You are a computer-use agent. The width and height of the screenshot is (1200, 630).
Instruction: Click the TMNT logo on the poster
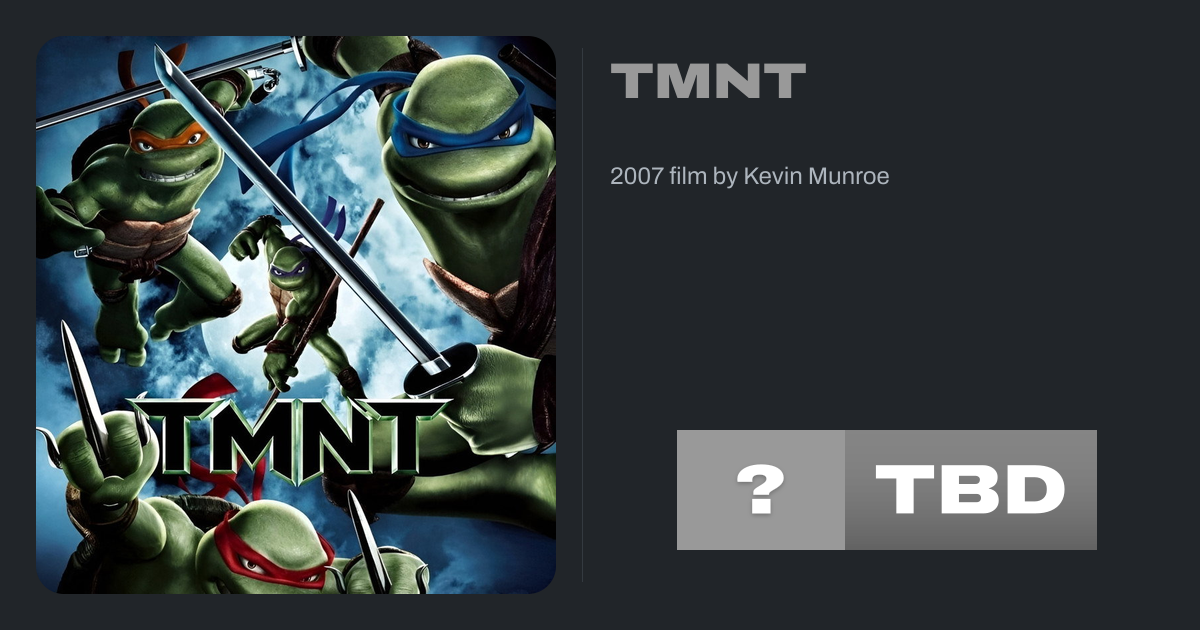point(287,435)
